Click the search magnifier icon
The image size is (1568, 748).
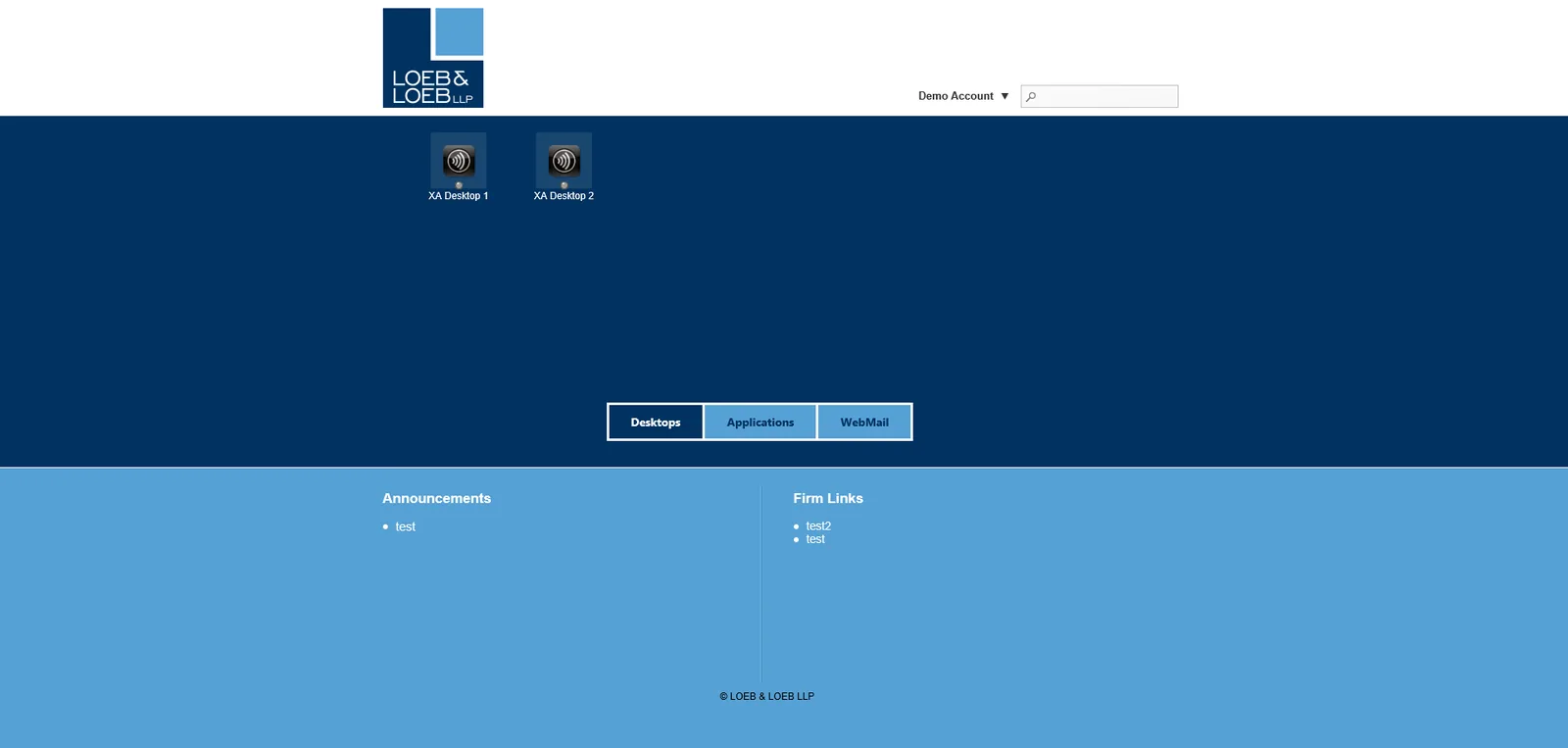(1031, 96)
